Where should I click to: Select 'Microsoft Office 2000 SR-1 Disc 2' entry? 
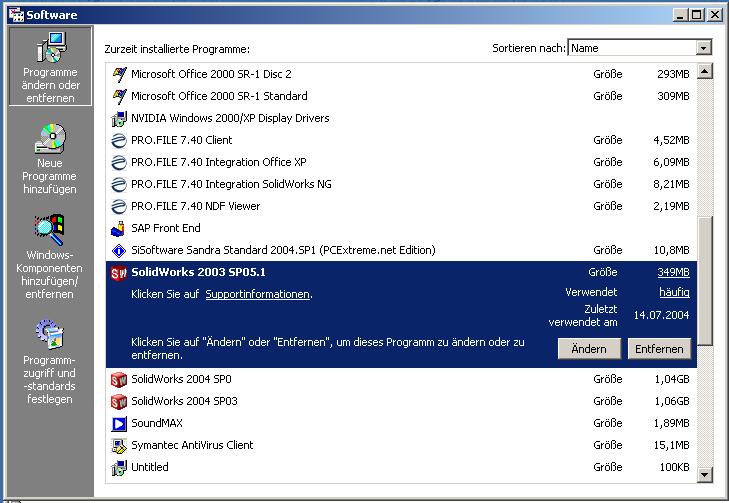coord(401,74)
